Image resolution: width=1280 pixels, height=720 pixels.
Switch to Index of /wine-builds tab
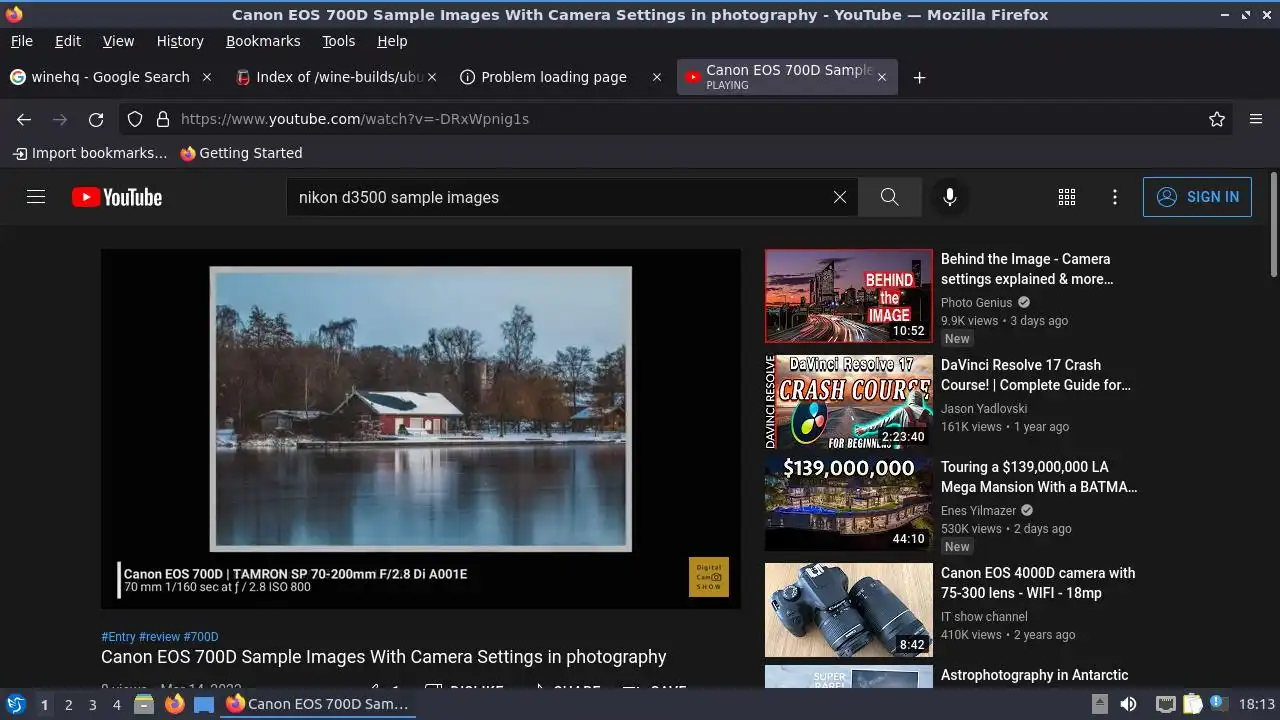[338, 77]
